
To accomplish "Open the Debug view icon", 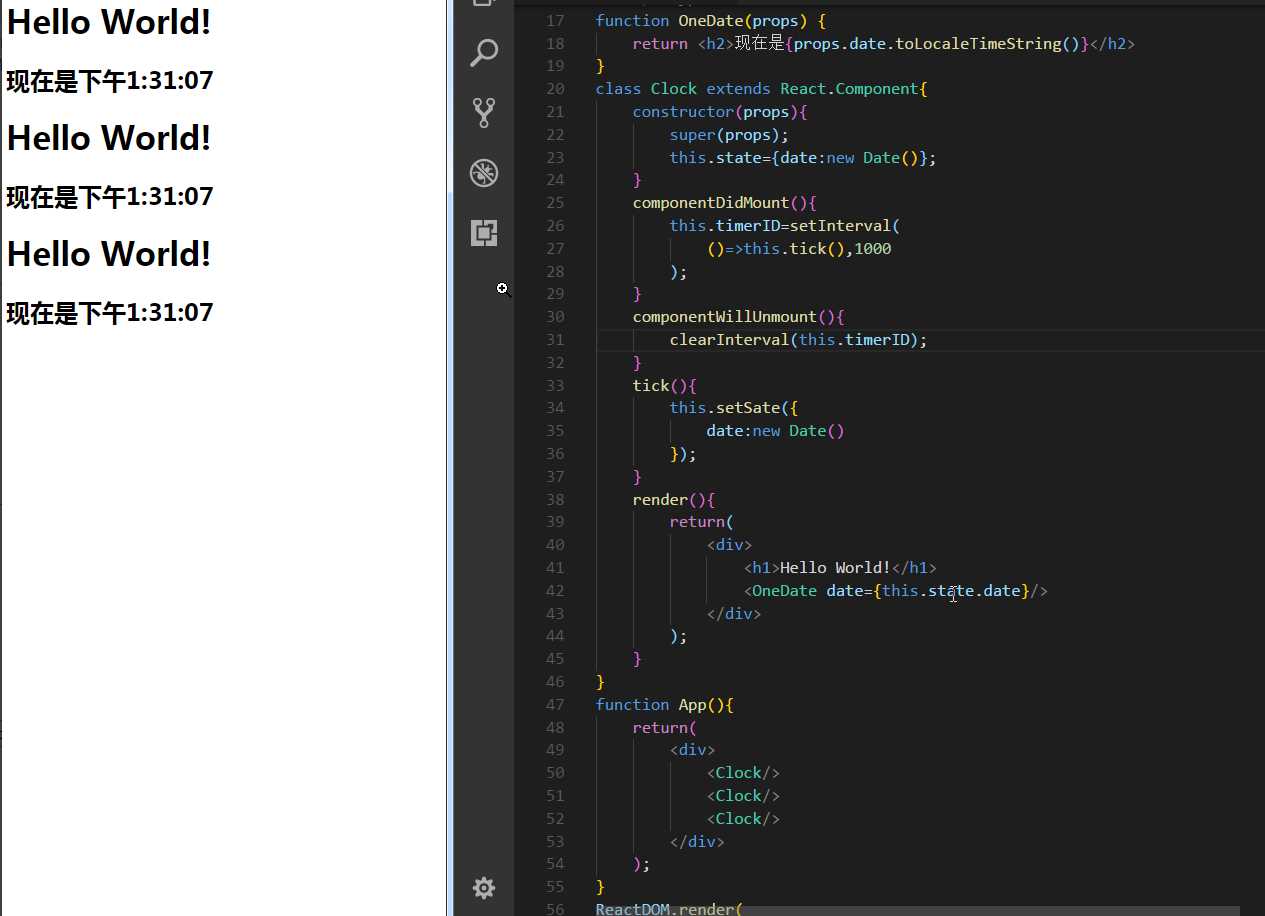I will click(x=484, y=173).
